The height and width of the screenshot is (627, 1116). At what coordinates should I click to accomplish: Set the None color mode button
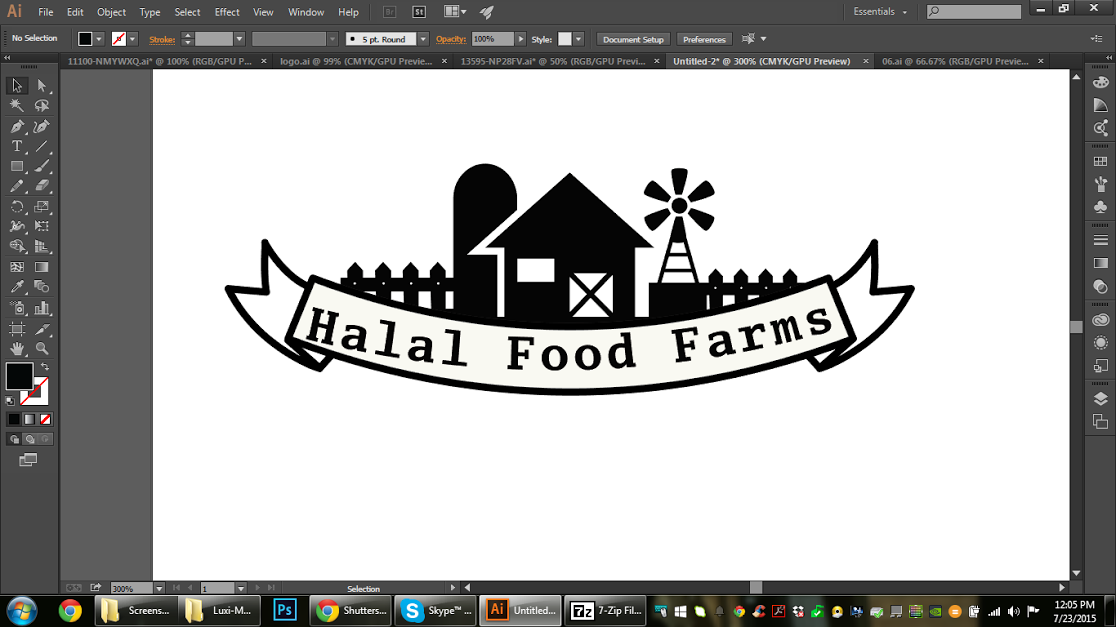tap(46, 419)
